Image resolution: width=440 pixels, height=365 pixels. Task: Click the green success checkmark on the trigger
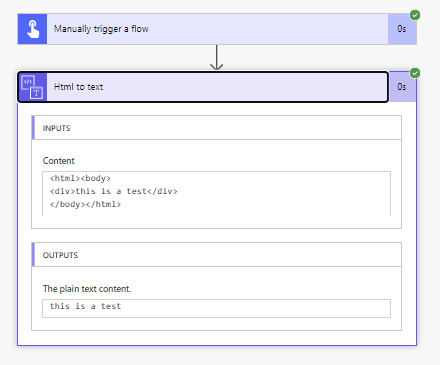click(x=415, y=15)
